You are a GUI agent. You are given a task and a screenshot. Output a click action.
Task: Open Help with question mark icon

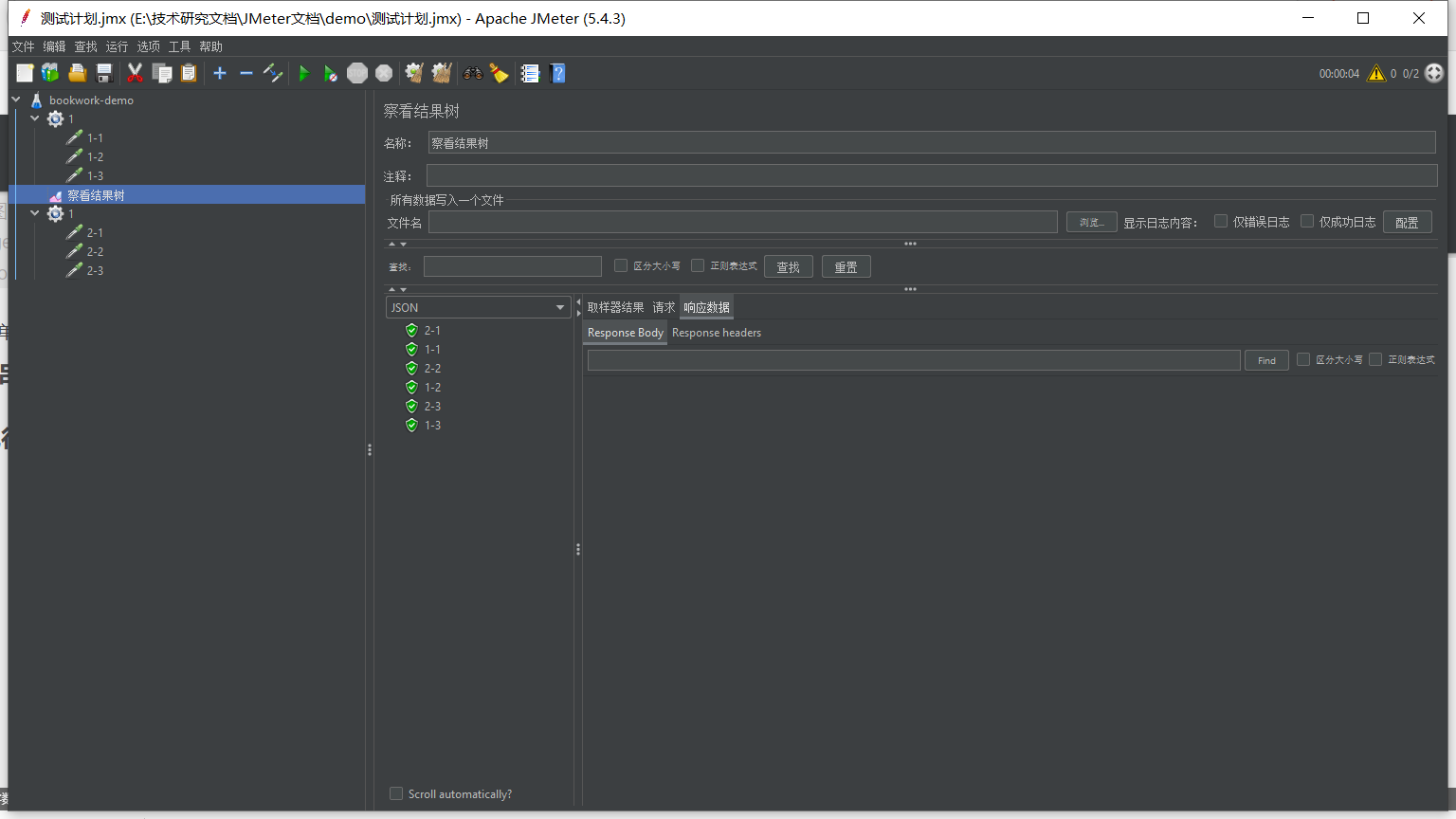[557, 73]
